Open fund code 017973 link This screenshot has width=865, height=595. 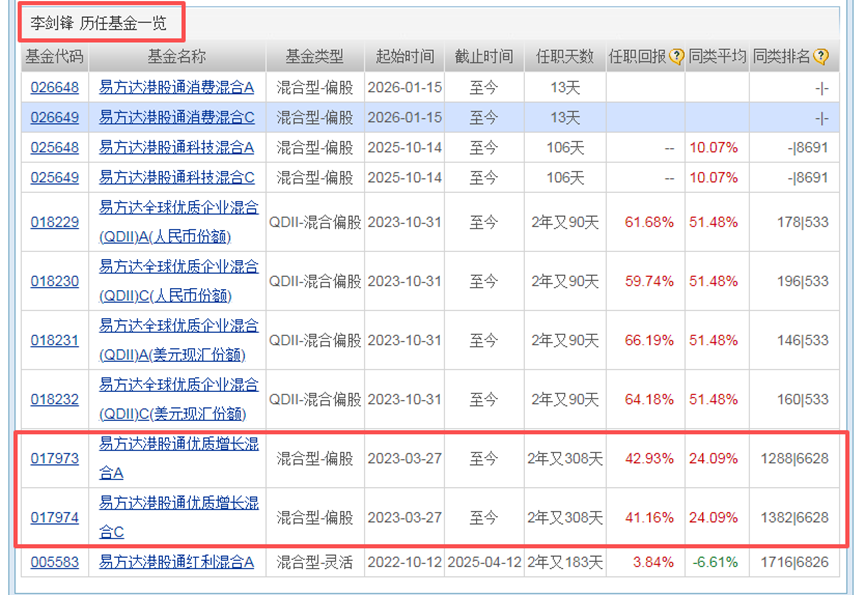[55, 458]
